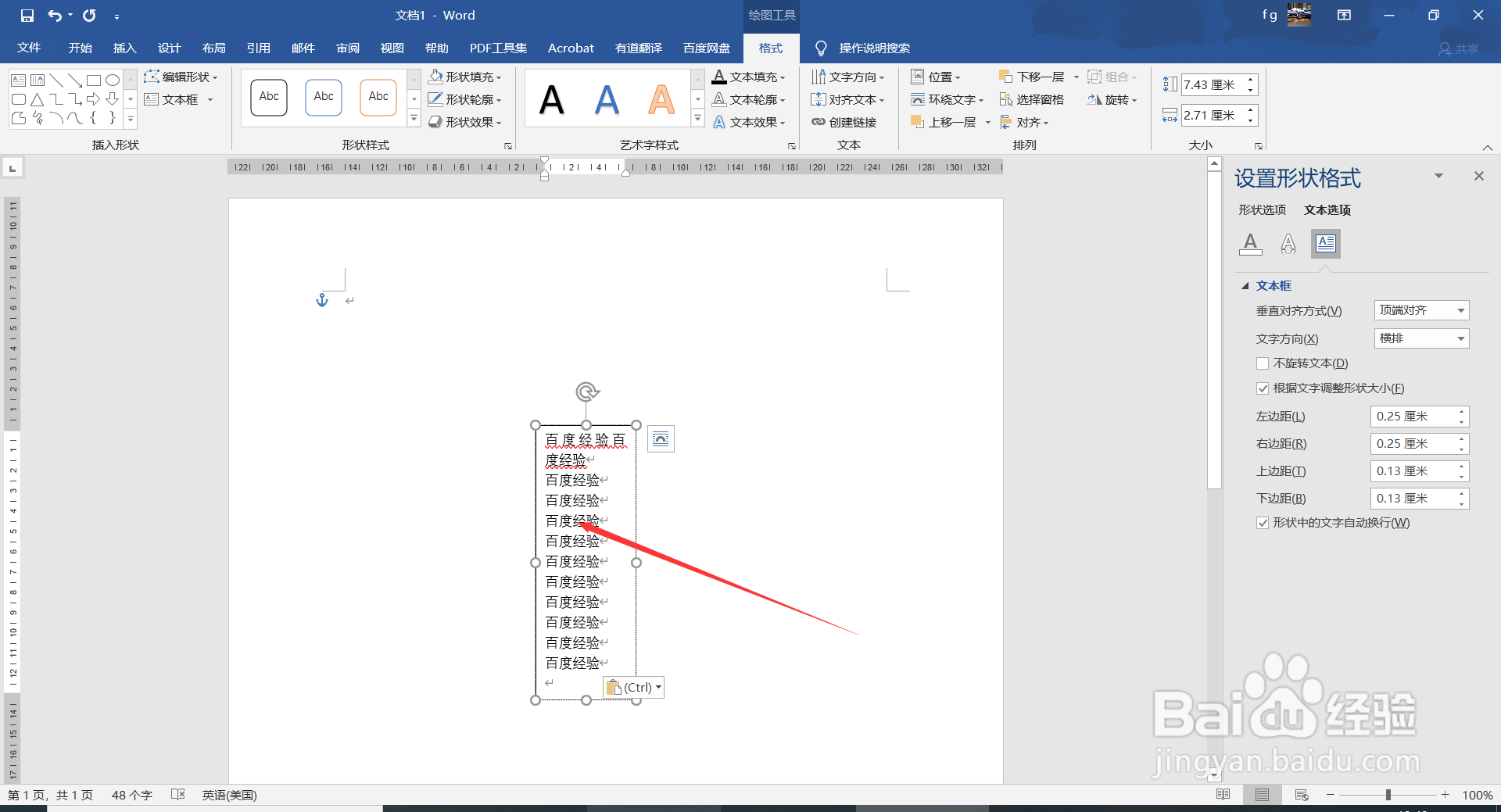Uncheck 形状中的文字自动换行
Viewport: 1501px width, 812px height.
1262,523
